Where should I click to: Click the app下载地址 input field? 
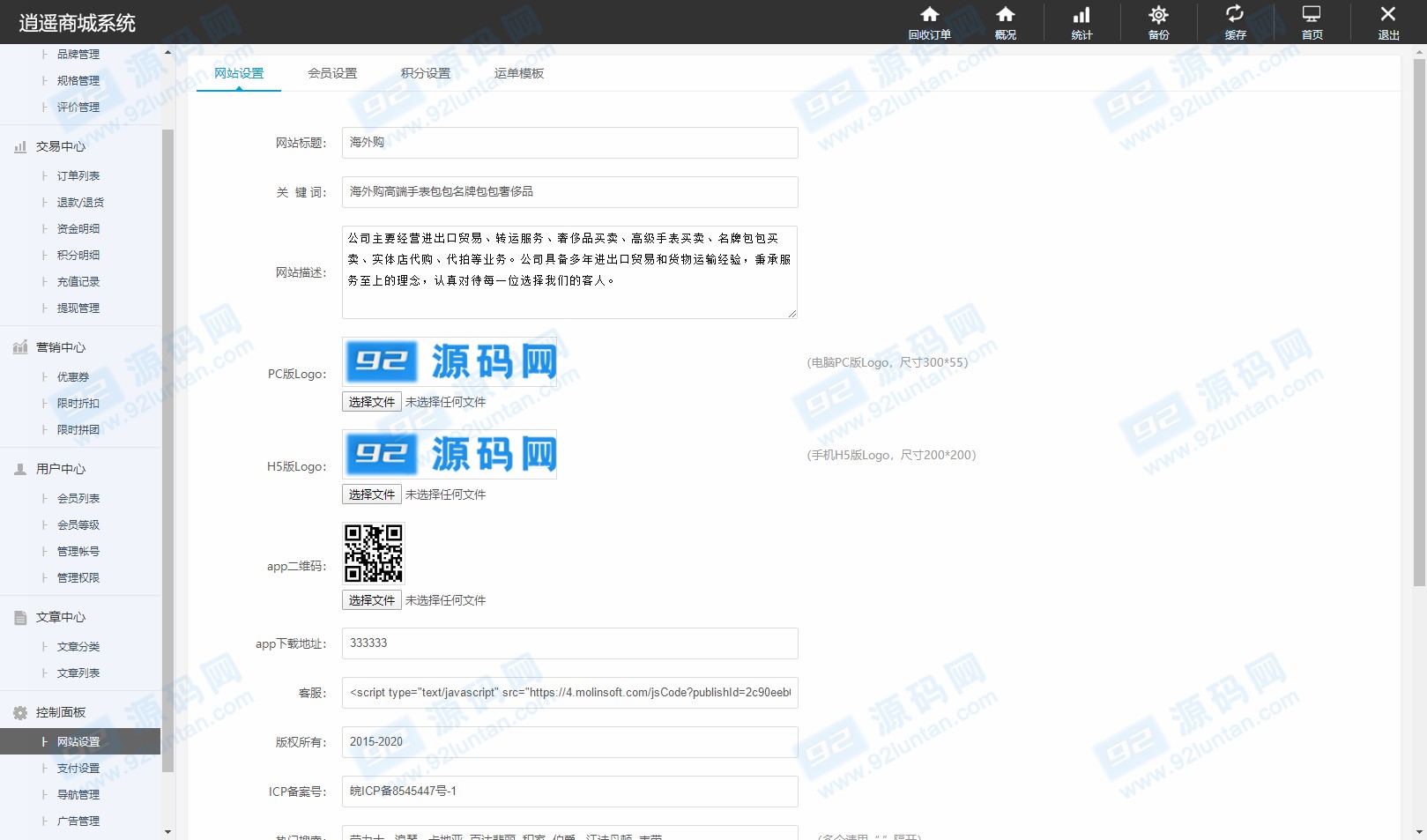pos(570,643)
